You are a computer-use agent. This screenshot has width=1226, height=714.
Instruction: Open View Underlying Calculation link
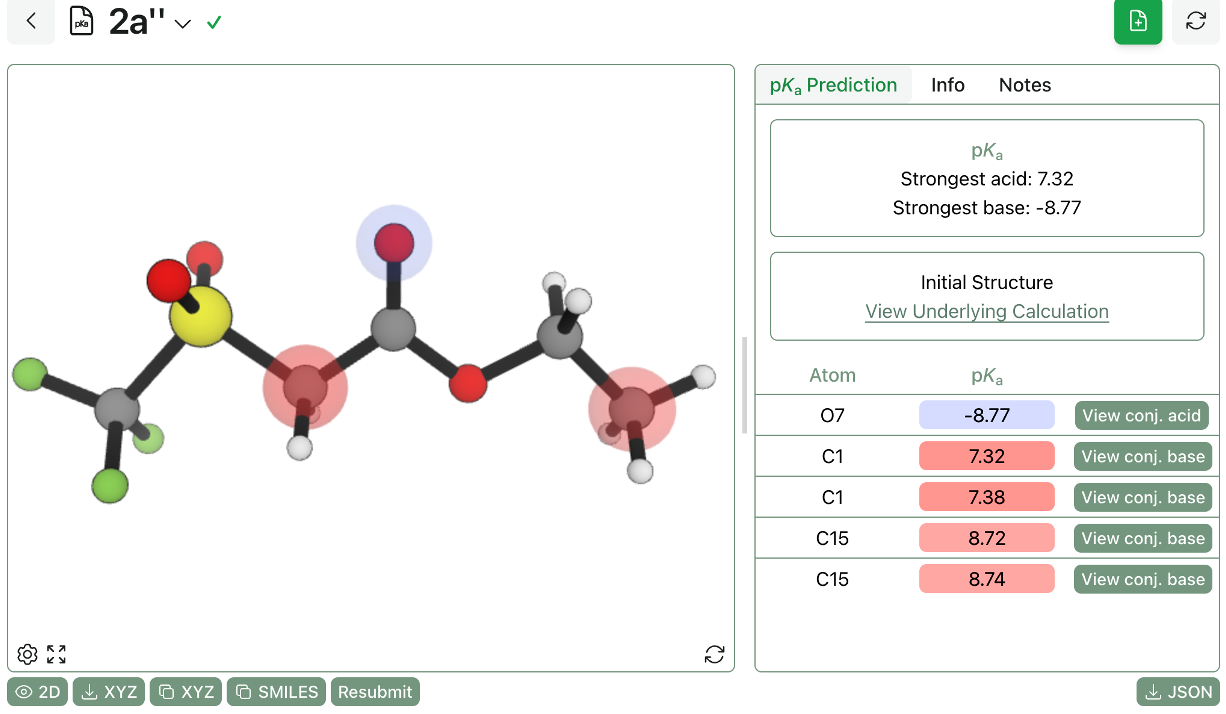click(x=986, y=311)
